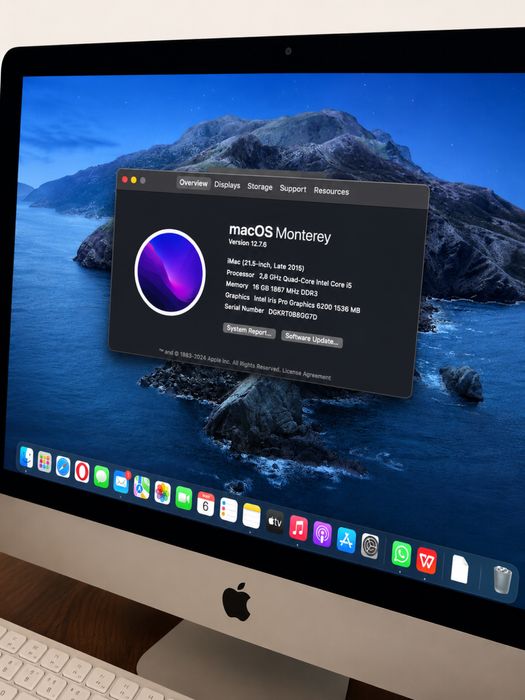This screenshot has width=525, height=700.
Task: Select the Overview tab
Action: click(x=193, y=183)
